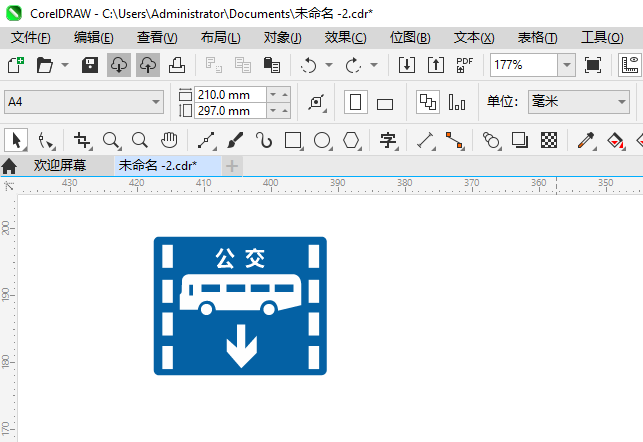Open the 查看(V) menu
The width and height of the screenshot is (643, 442).
[157, 38]
